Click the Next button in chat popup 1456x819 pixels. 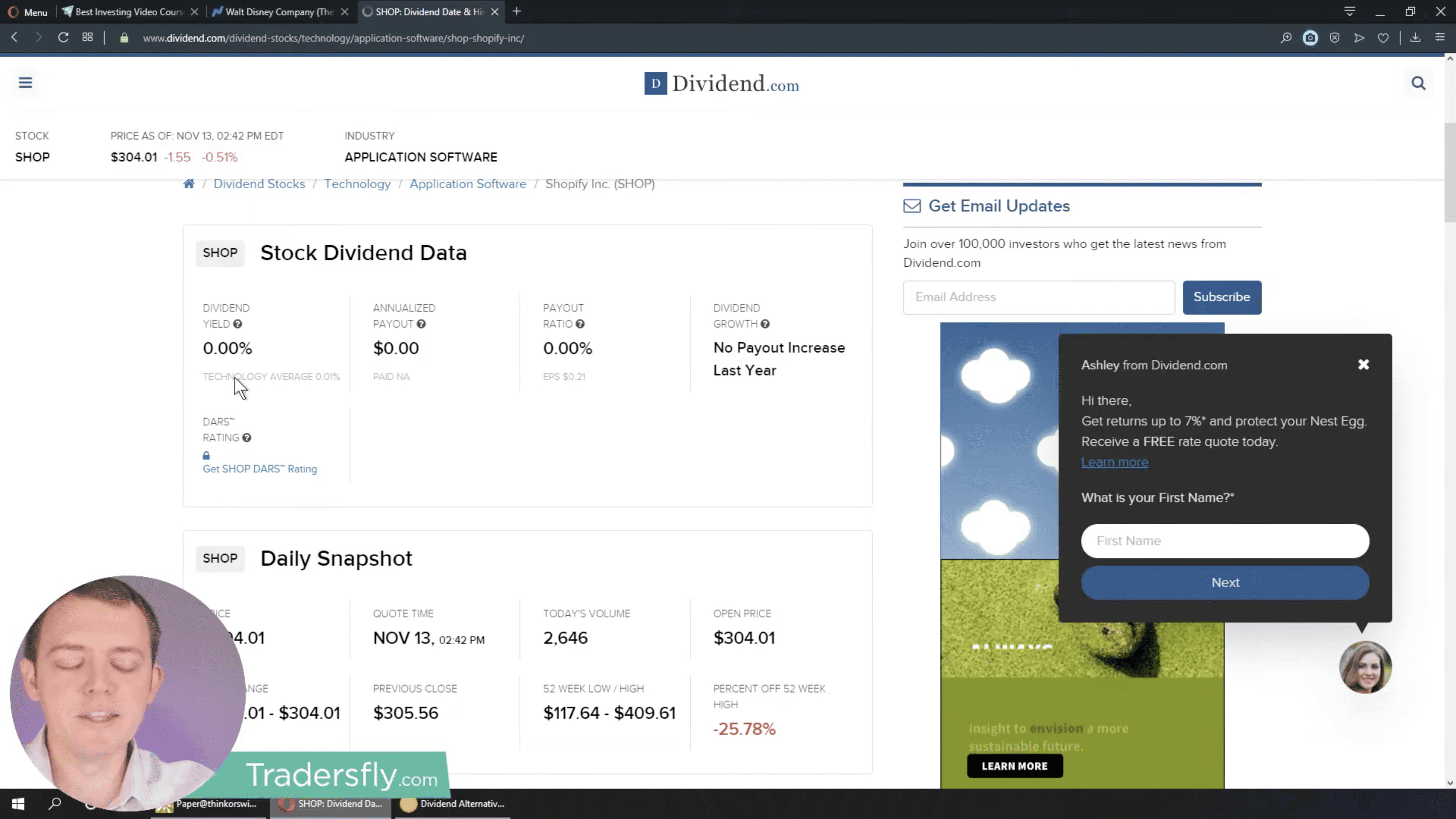pos(1225,583)
